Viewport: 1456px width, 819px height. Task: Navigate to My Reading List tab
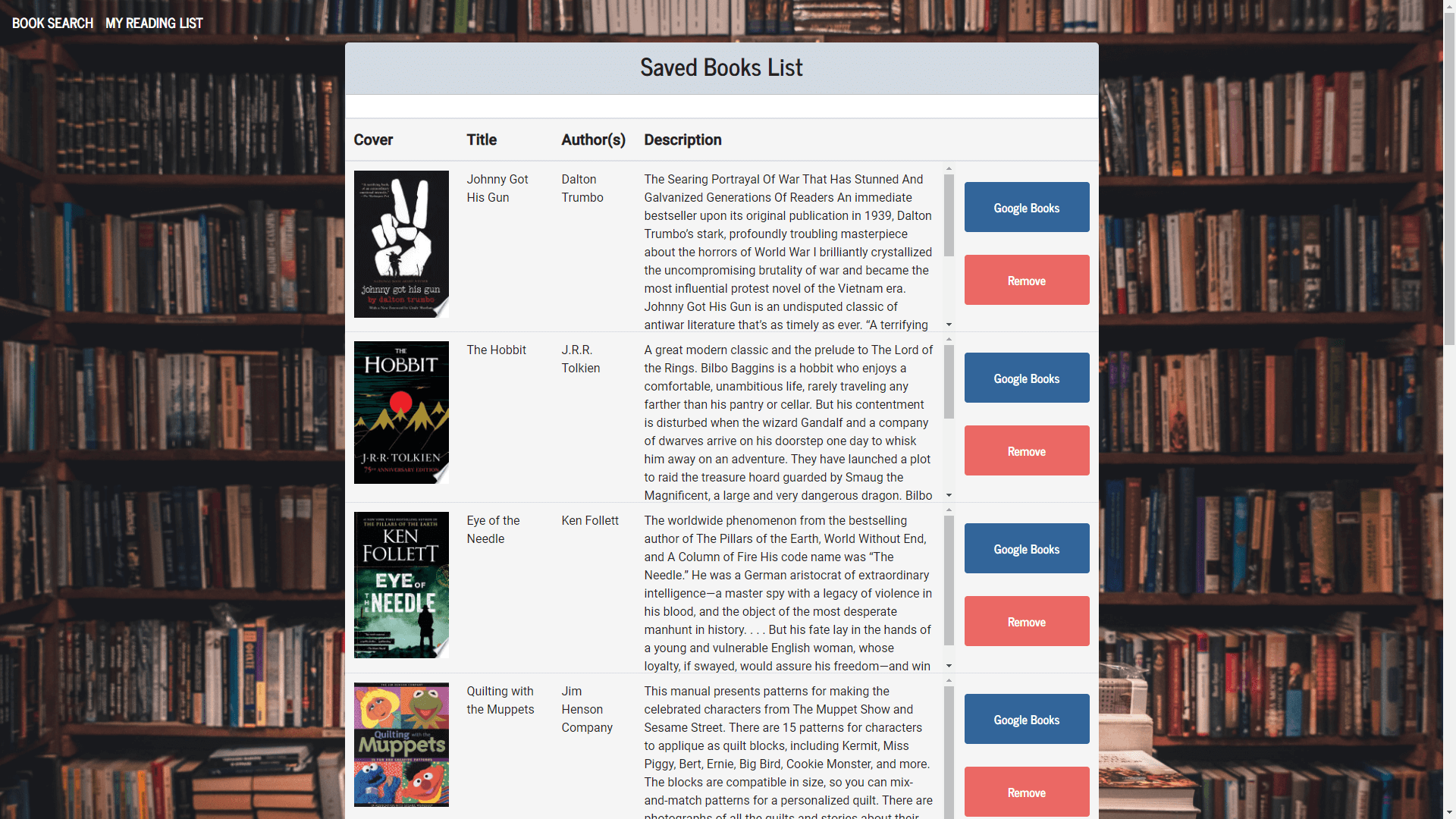155,22
